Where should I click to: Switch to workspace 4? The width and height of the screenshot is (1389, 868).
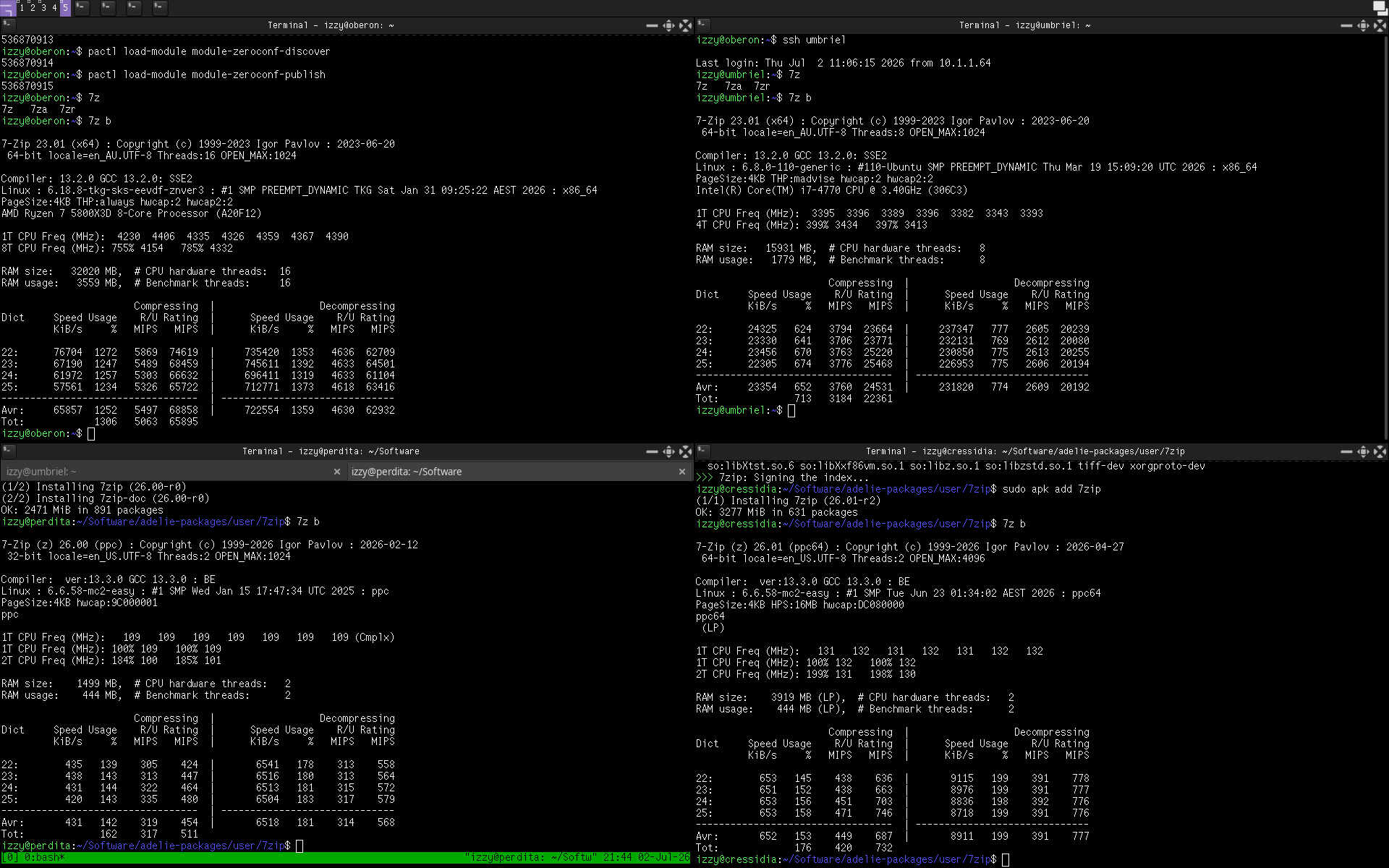54,8
